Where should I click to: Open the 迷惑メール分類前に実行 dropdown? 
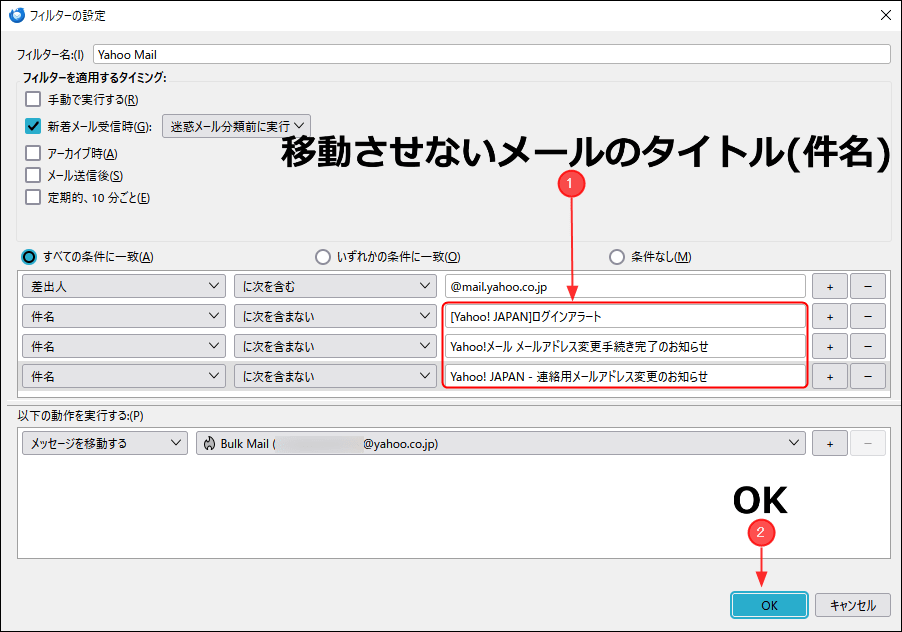tap(236, 126)
